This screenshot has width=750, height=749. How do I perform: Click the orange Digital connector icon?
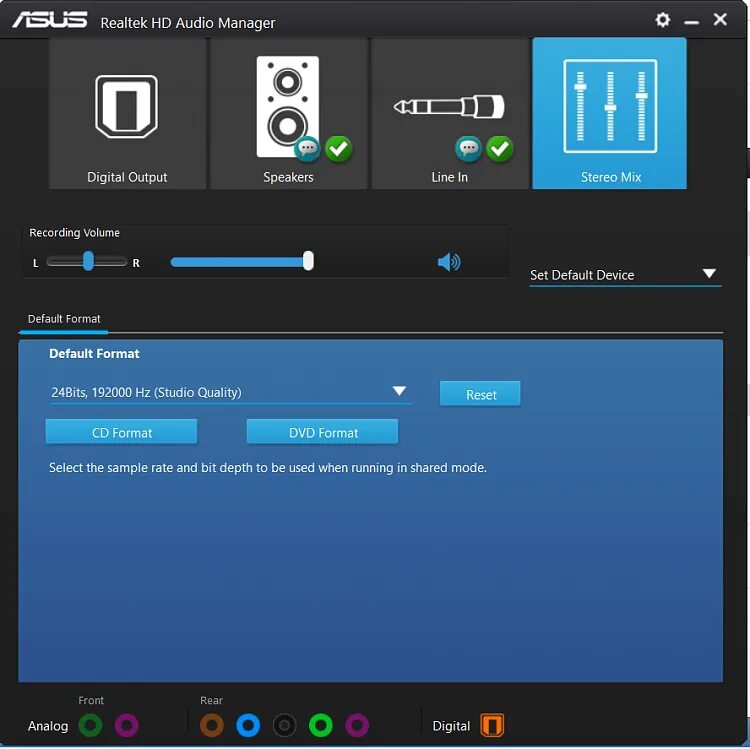pyautogui.click(x=492, y=725)
